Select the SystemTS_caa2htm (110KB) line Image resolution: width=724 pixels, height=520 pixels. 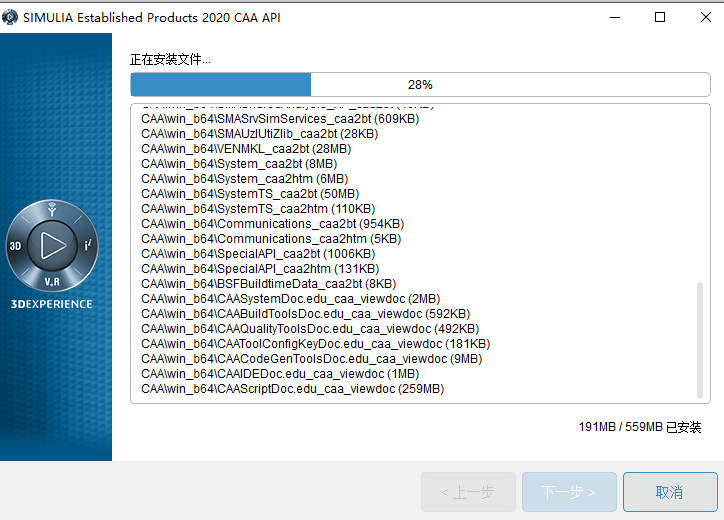click(x=258, y=209)
